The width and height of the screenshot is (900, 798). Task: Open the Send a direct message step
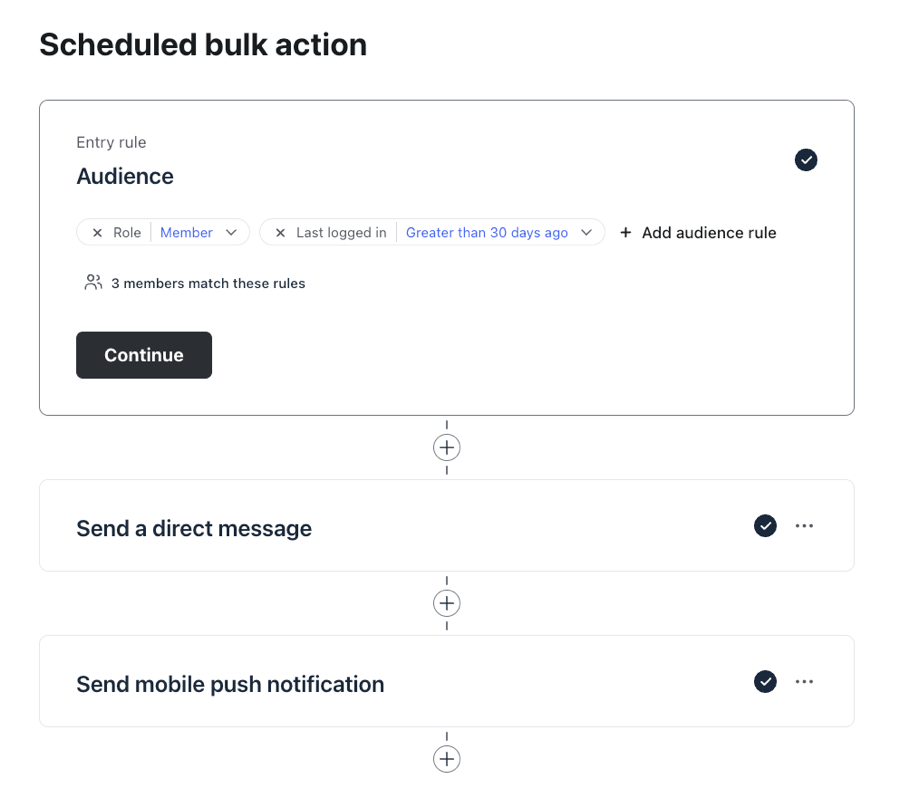(x=194, y=528)
